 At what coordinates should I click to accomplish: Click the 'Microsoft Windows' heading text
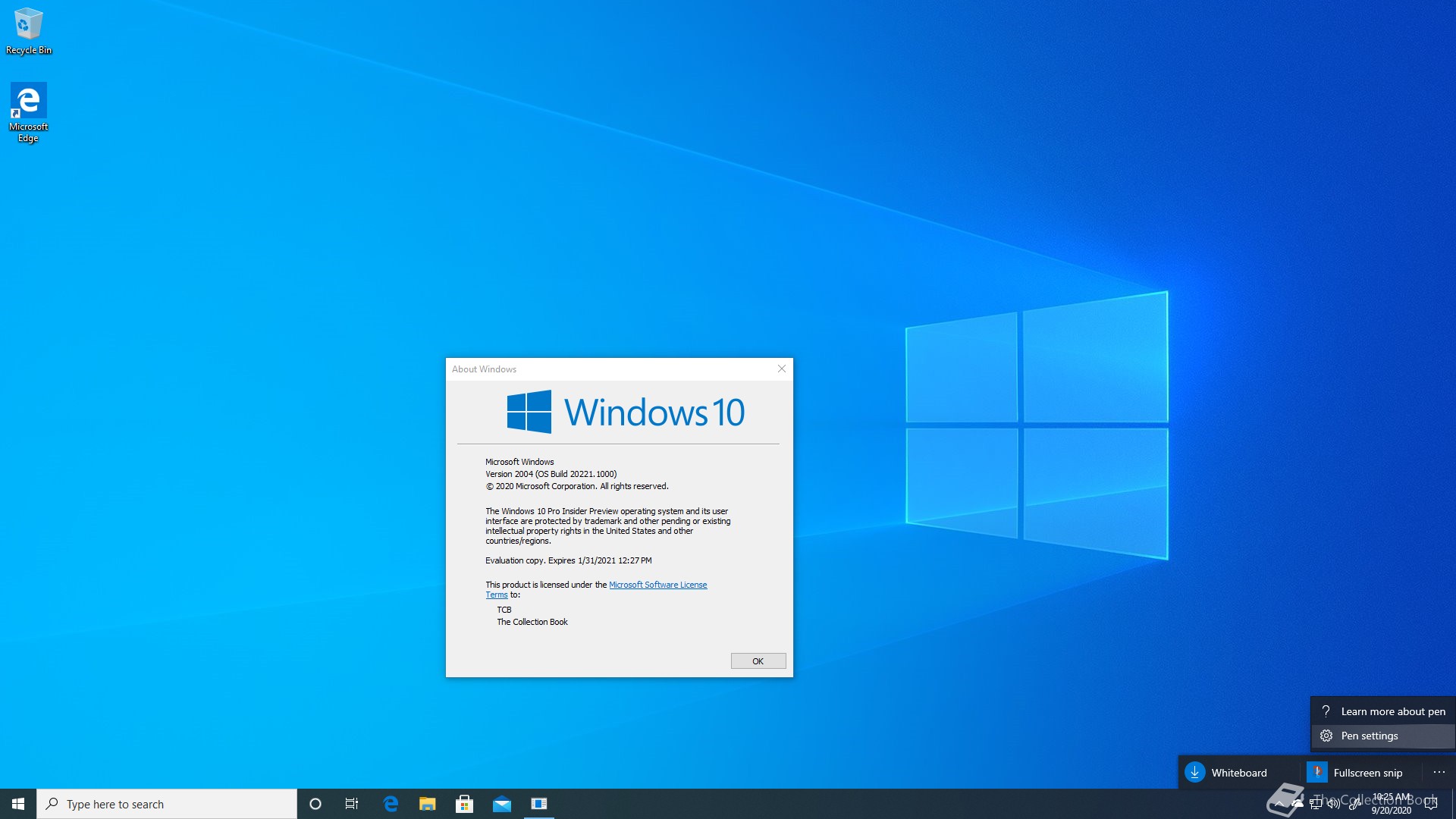point(519,462)
